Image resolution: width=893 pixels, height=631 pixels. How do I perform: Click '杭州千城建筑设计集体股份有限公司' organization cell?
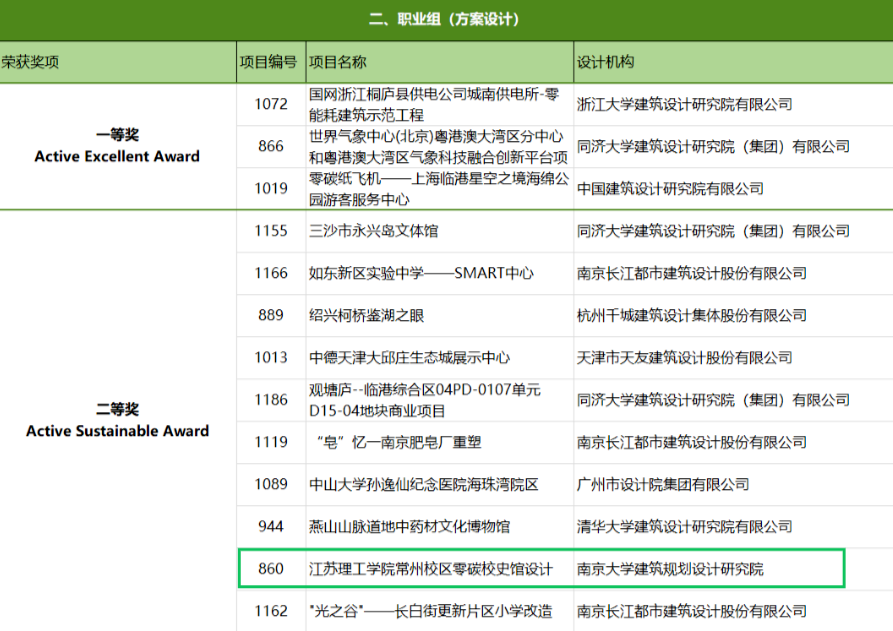coord(692,315)
